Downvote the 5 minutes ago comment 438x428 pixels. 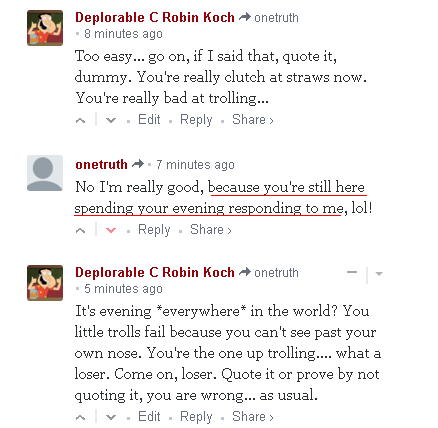tap(111, 417)
